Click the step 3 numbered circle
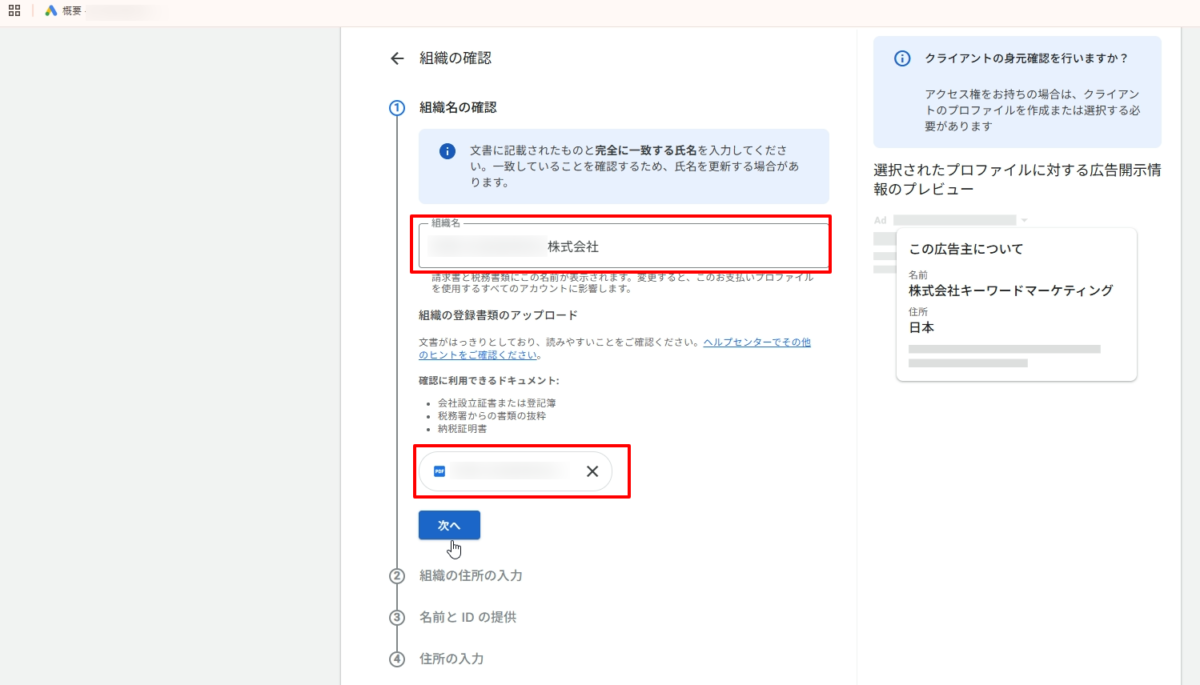1200x685 pixels. pos(397,617)
